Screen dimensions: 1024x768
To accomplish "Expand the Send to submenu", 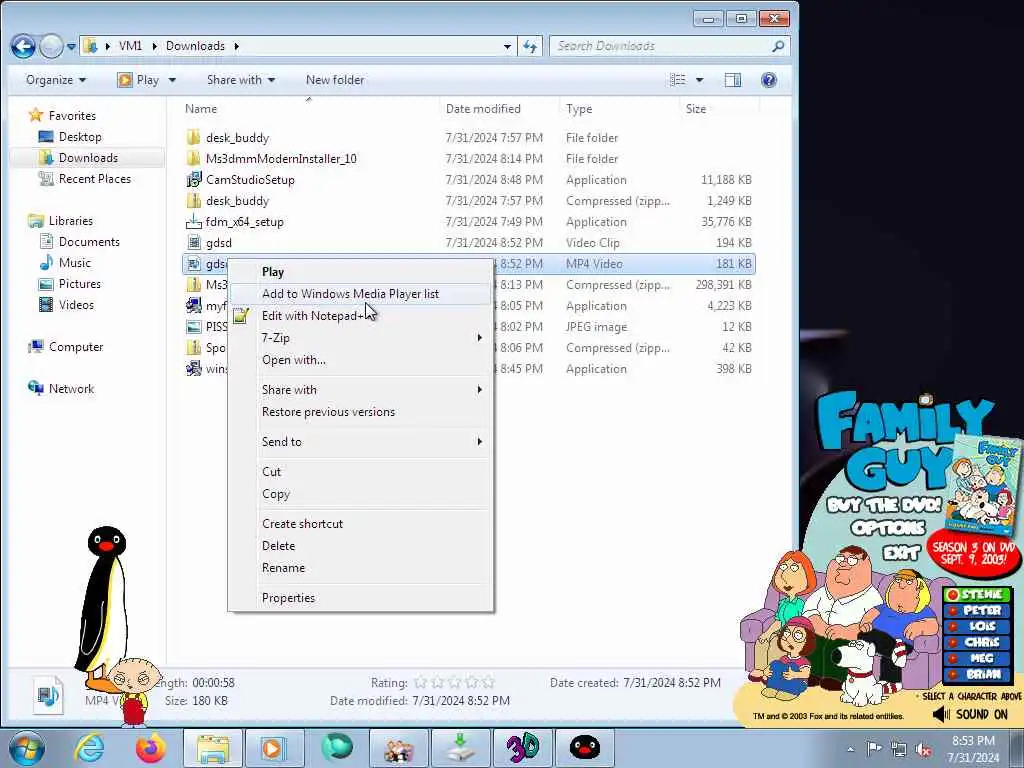I will click(x=360, y=441).
